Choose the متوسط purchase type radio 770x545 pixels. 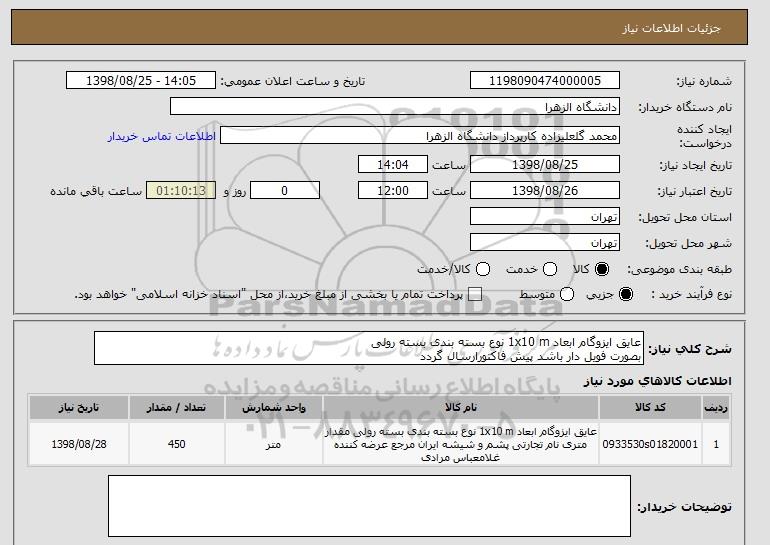coord(567,295)
